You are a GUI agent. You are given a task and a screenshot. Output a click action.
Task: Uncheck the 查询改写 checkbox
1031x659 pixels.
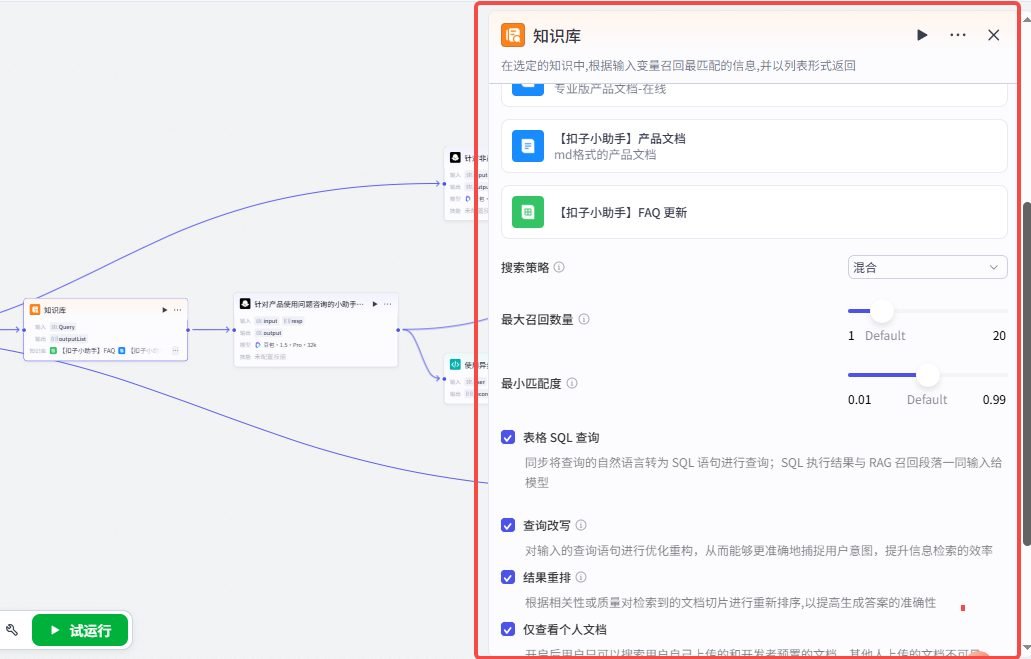(x=508, y=525)
